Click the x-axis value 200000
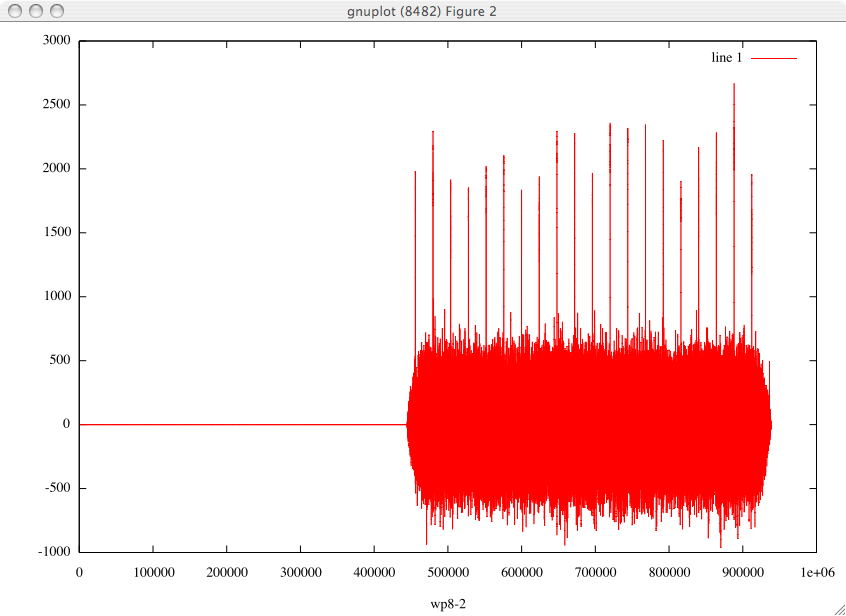The image size is (846, 616). point(227,573)
